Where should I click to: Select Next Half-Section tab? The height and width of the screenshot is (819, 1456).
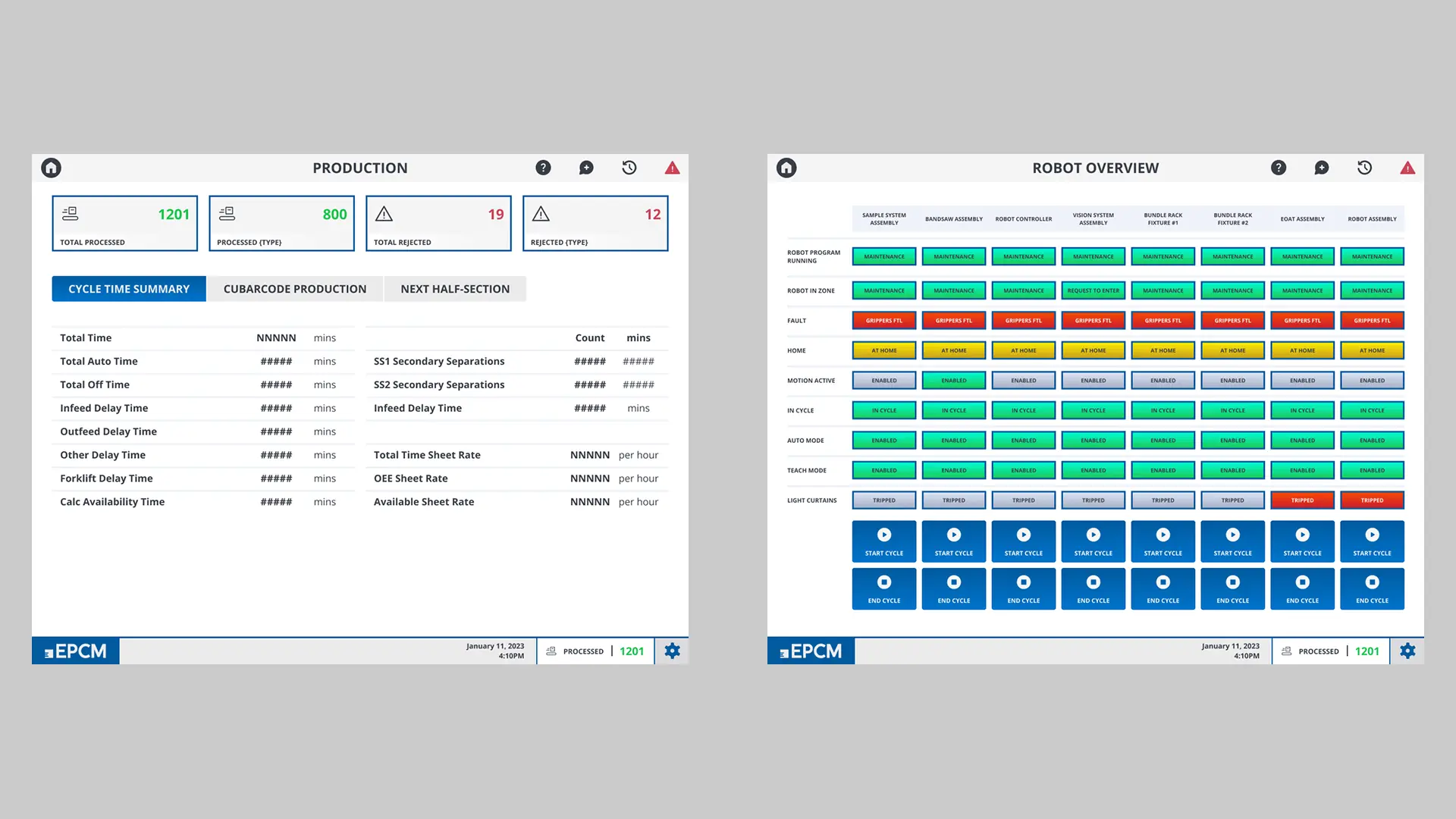coord(455,289)
